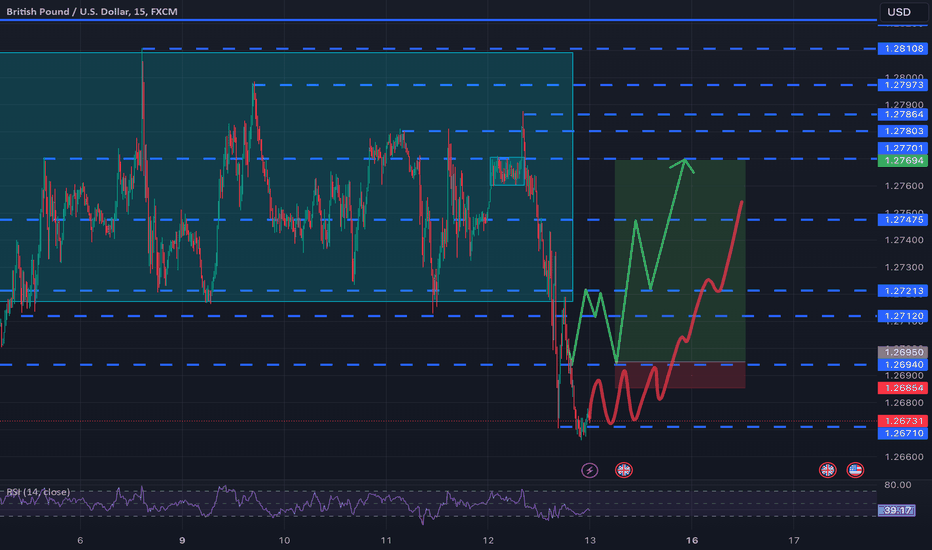Click the 1.27300 price axis label
932x550 pixels.
point(904,268)
